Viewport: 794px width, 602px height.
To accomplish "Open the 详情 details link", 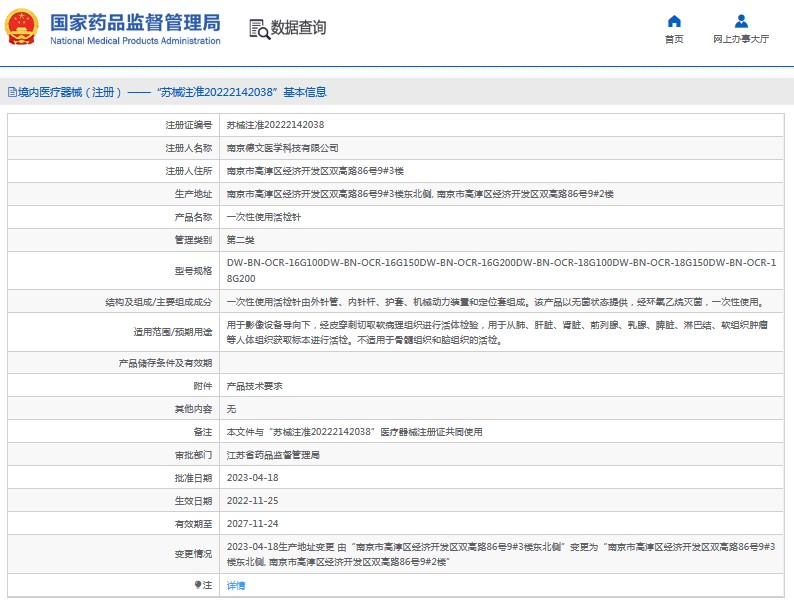I will click(236, 585).
